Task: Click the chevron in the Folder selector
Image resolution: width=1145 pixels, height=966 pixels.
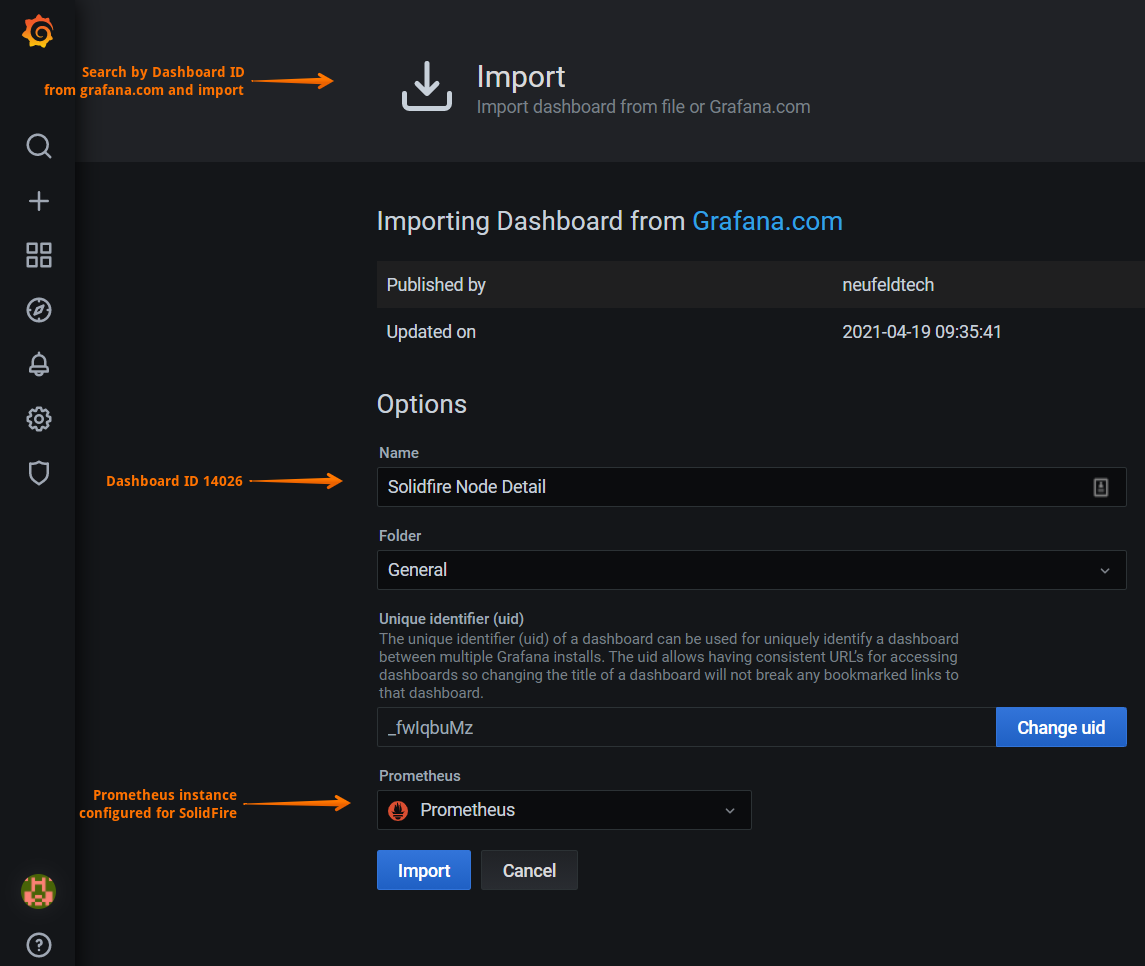Action: [x=1105, y=570]
